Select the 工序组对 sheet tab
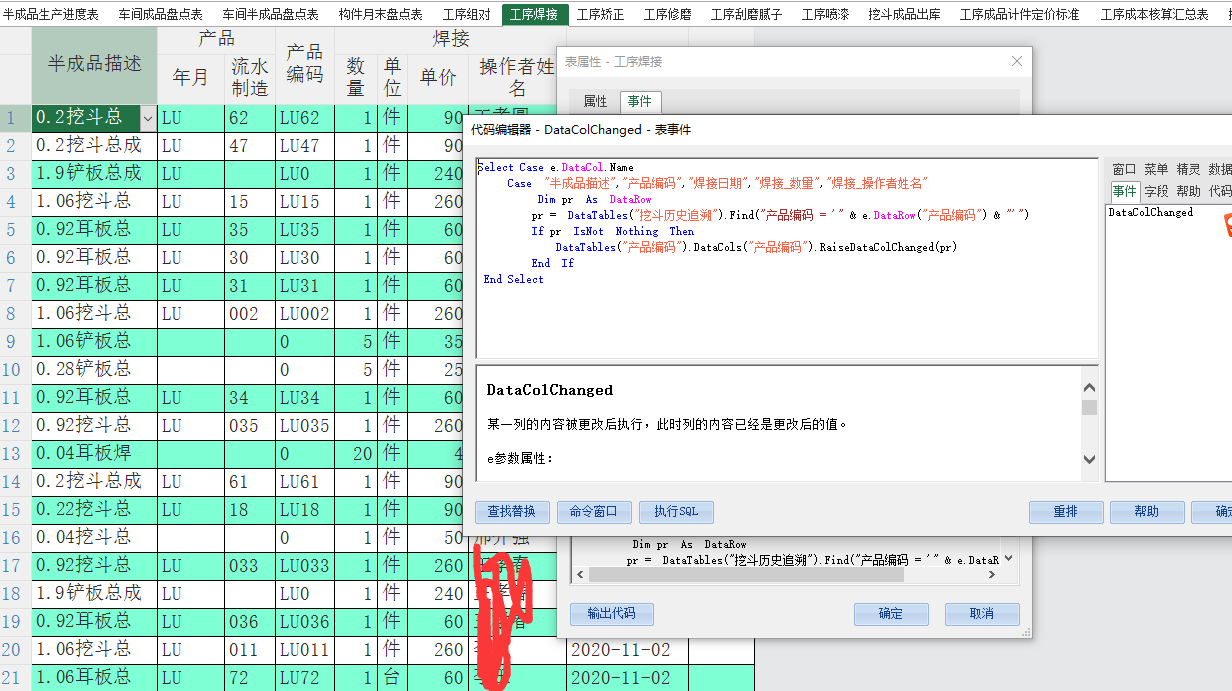This screenshot has width=1232, height=691. (466, 14)
